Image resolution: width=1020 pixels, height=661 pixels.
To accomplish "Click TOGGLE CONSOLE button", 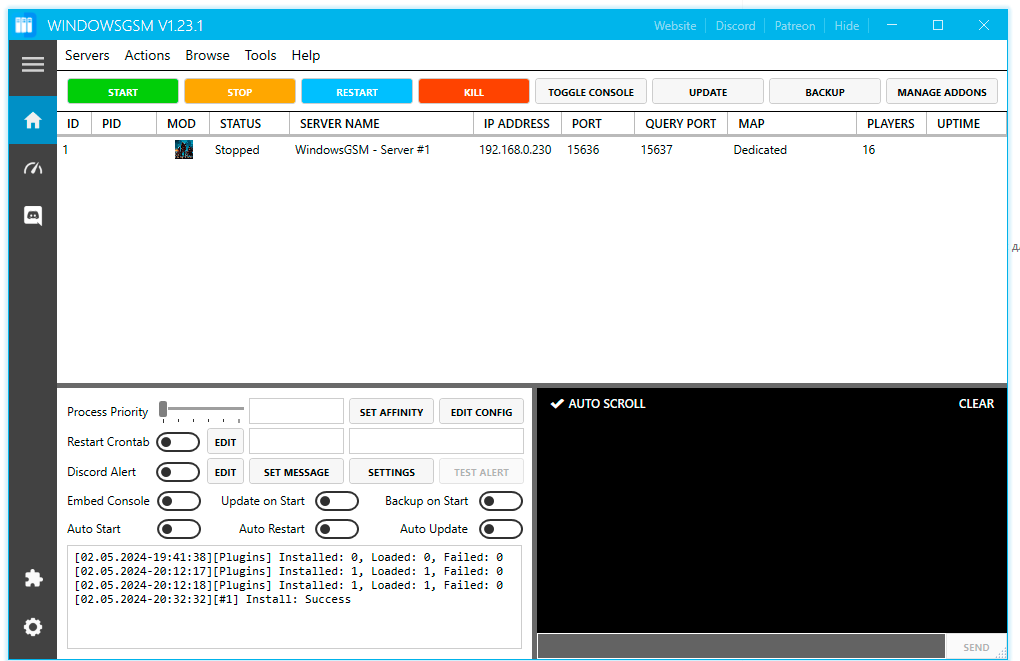I will tap(591, 92).
